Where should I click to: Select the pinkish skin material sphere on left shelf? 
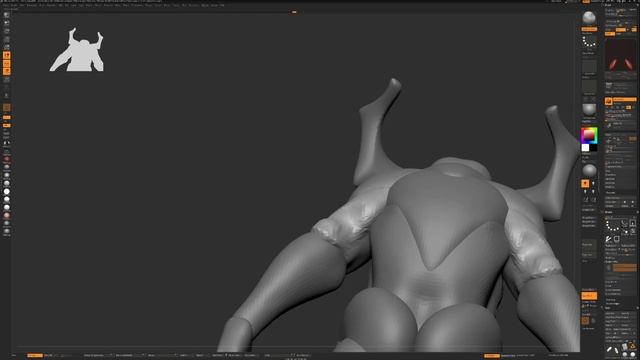[x=7, y=216]
